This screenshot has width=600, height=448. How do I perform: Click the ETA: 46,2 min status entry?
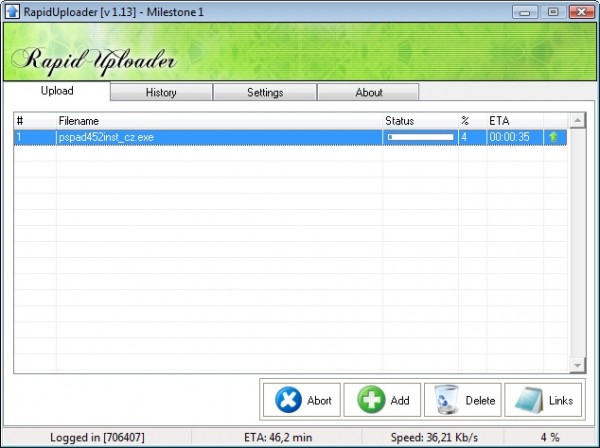tap(278, 437)
